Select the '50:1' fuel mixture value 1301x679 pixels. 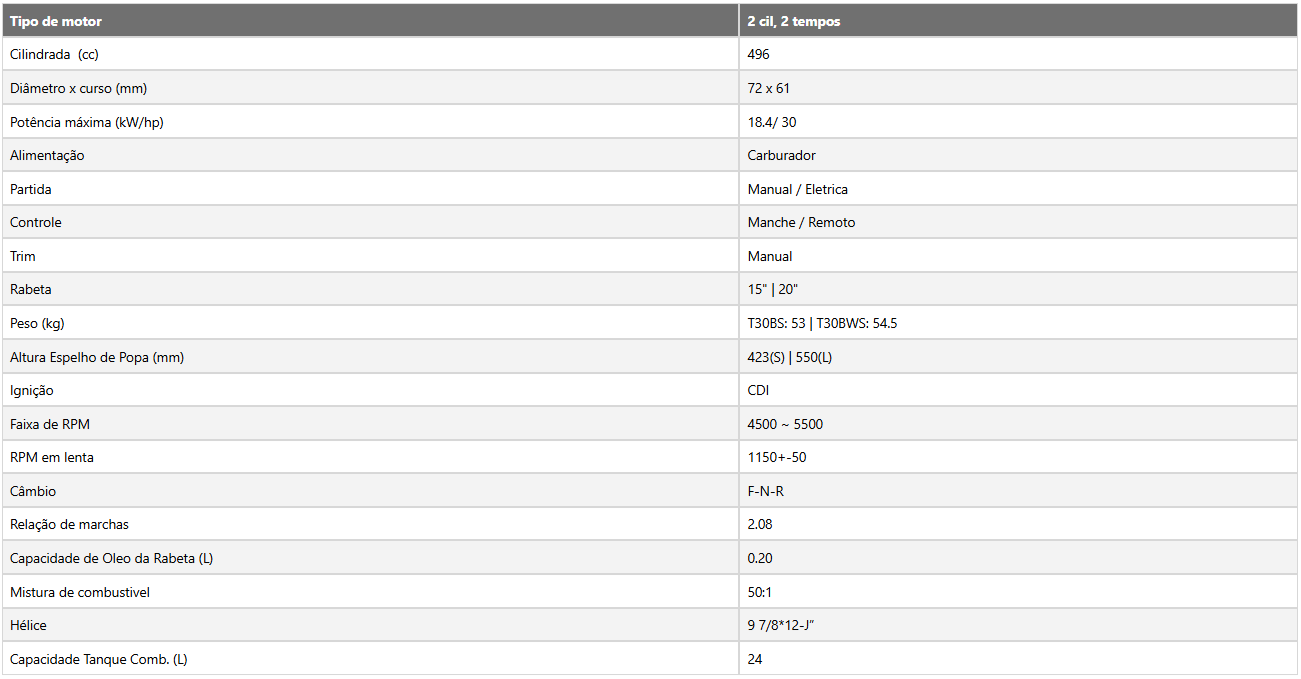coord(760,592)
